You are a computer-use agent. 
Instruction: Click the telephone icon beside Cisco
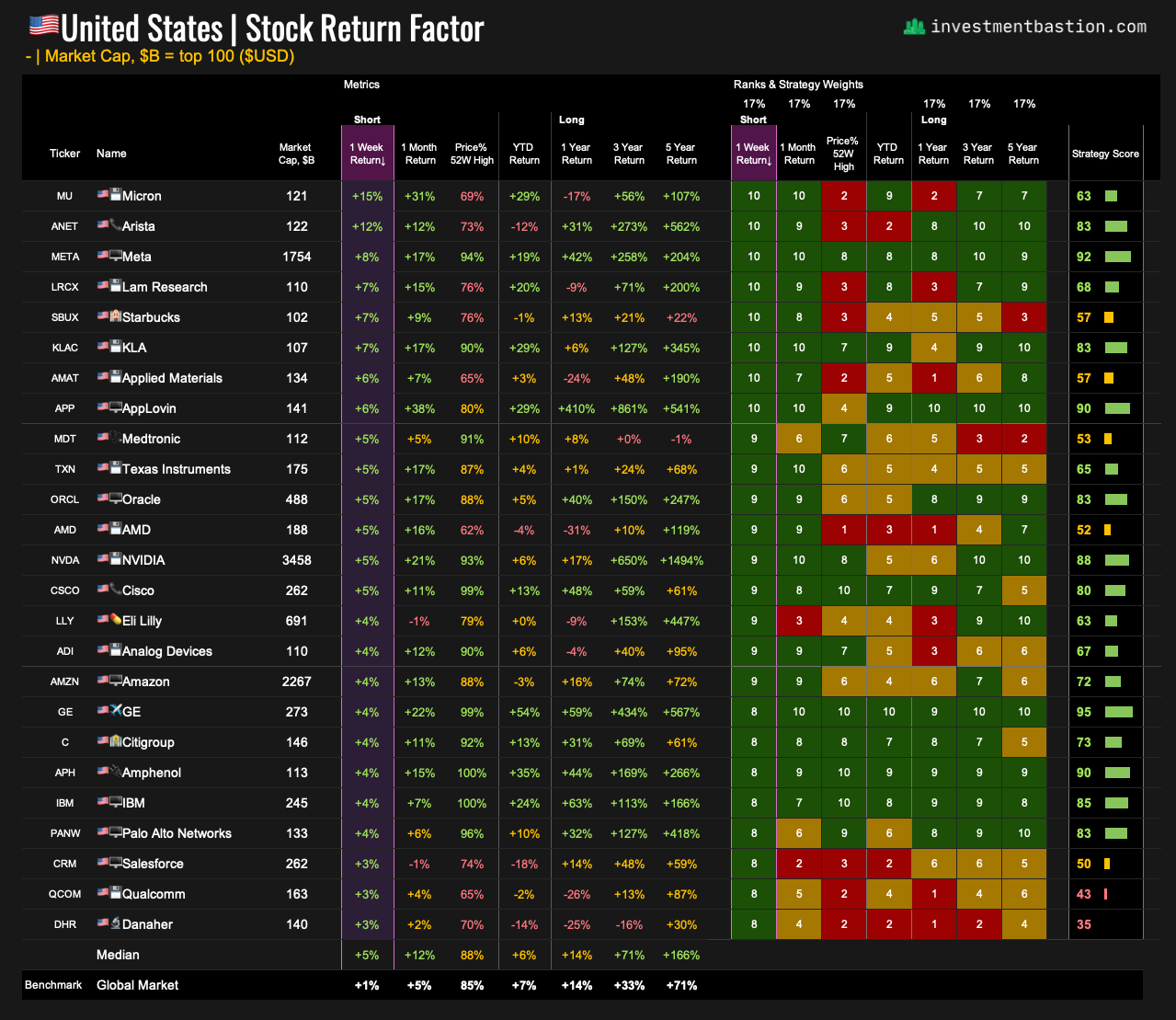[x=116, y=590]
